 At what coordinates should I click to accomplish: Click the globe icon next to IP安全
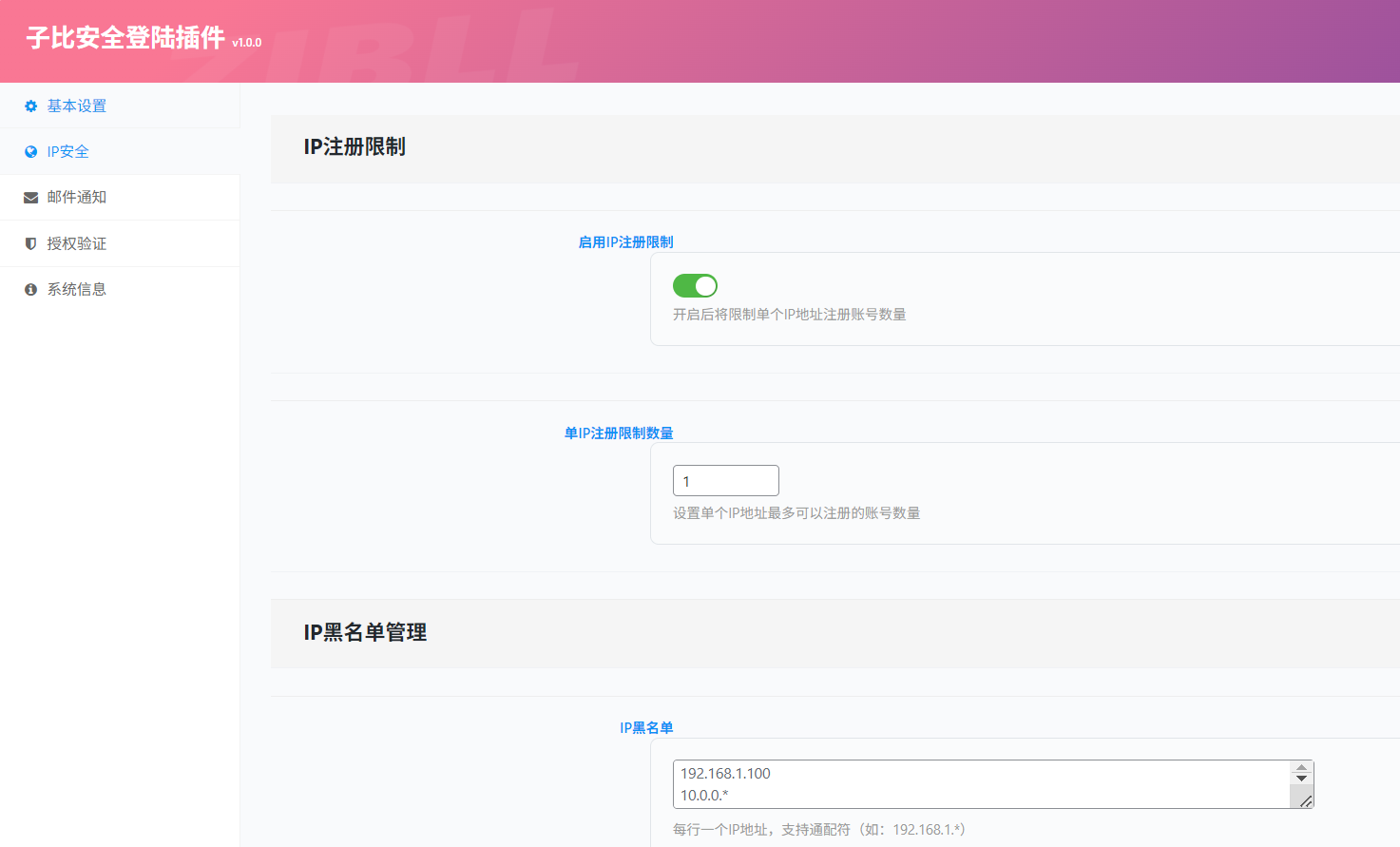29,151
